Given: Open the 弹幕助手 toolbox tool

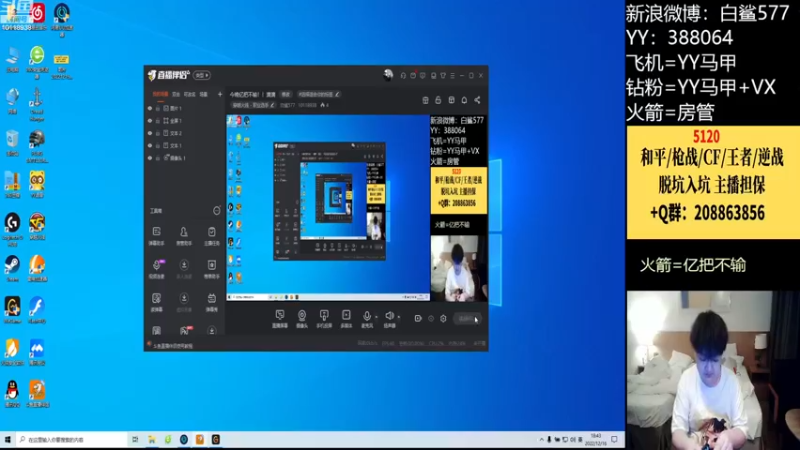Looking at the screenshot, I should point(157,236).
